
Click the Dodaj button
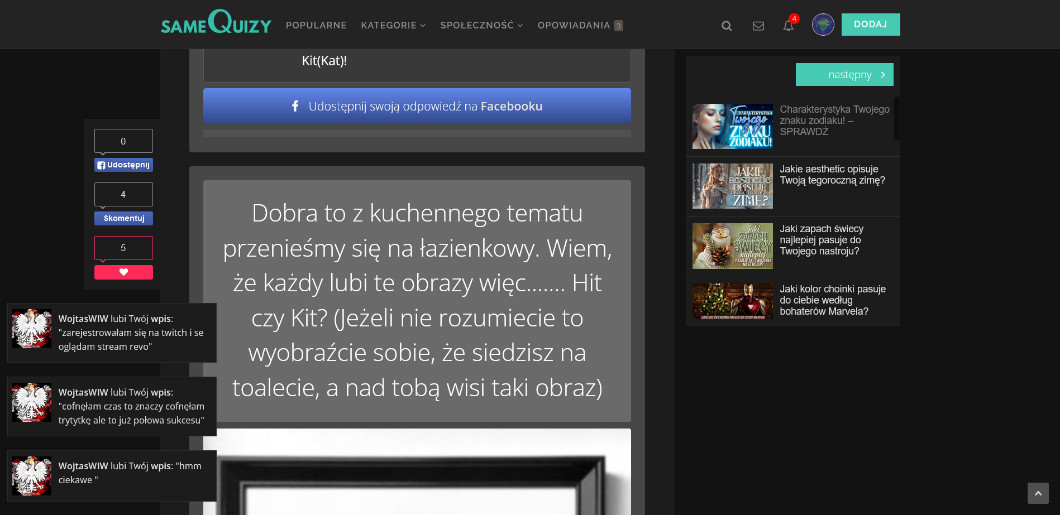[870, 25]
